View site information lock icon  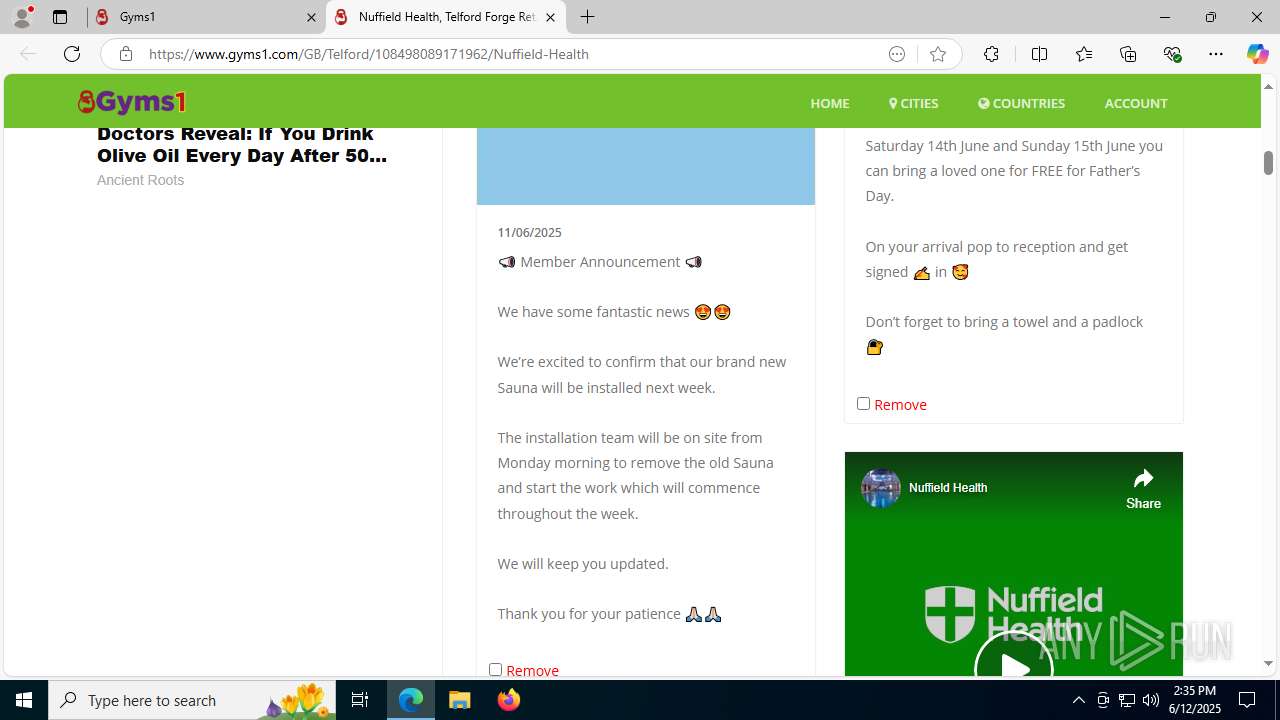[125, 54]
